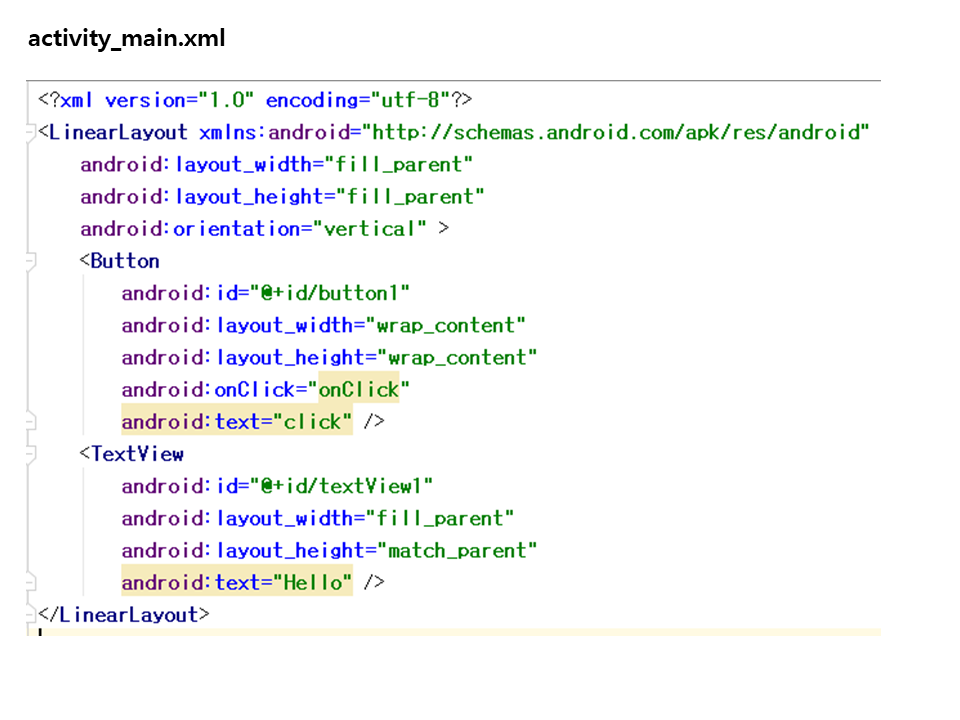Click the highlighted android:text="click" attribute
Screen dimensions: 960x720
tap(237, 422)
